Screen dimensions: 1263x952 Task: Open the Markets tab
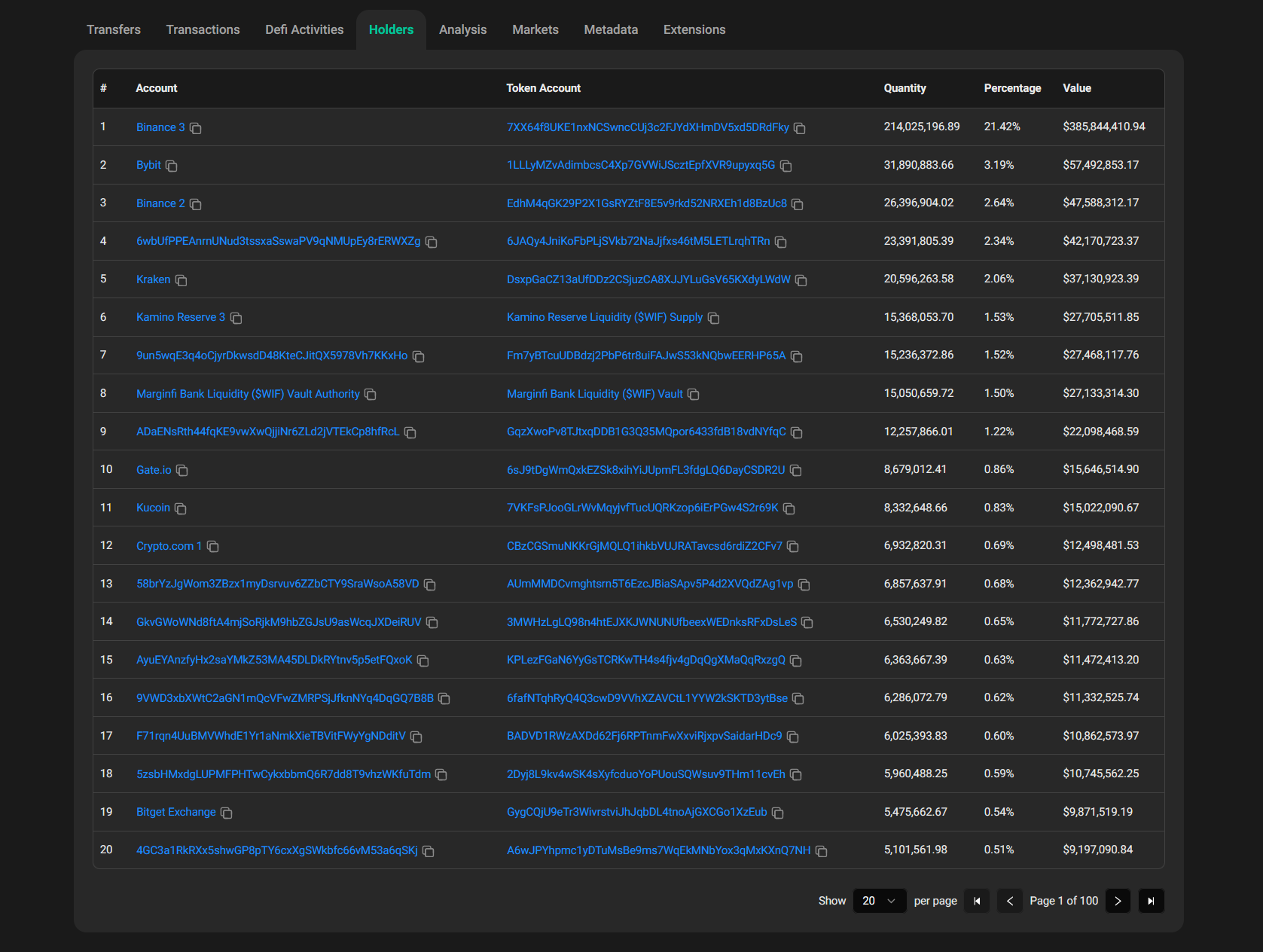tap(535, 29)
